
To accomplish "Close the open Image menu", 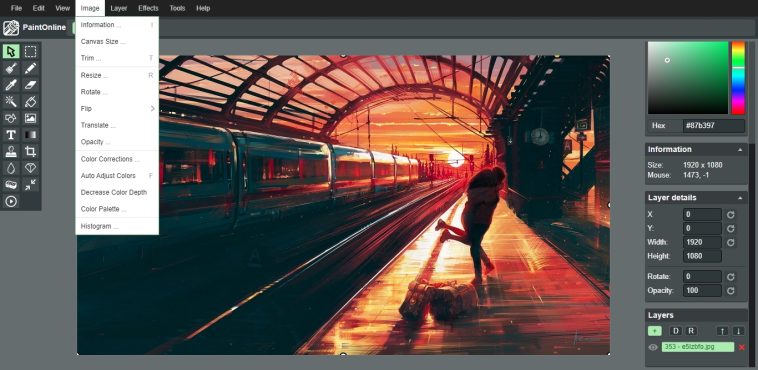I will [x=90, y=8].
